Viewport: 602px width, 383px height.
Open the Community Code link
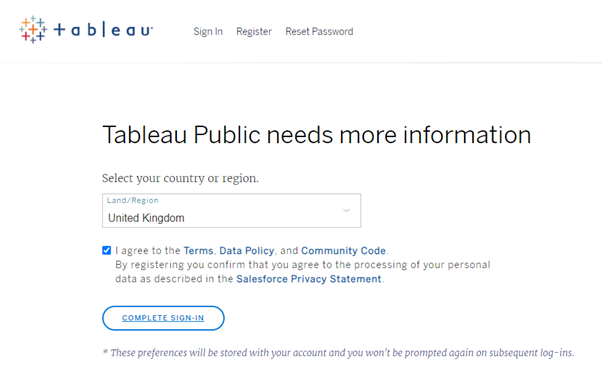pos(343,251)
